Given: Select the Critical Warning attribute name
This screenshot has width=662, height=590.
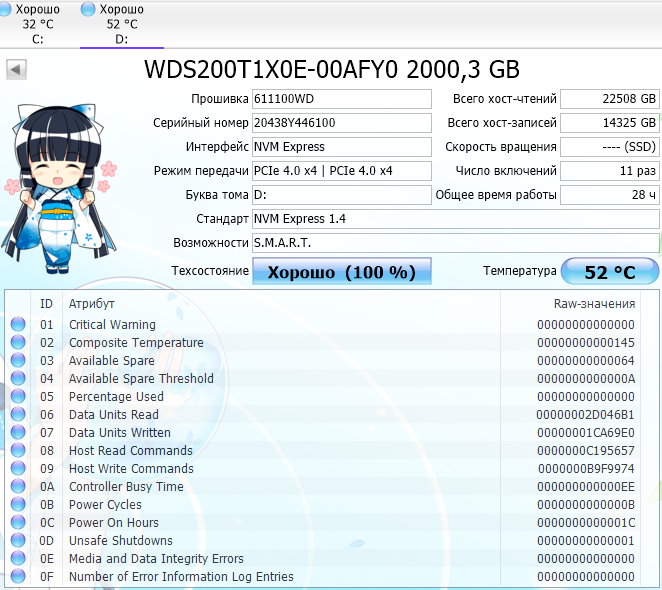Looking at the screenshot, I should pos(112,324).
